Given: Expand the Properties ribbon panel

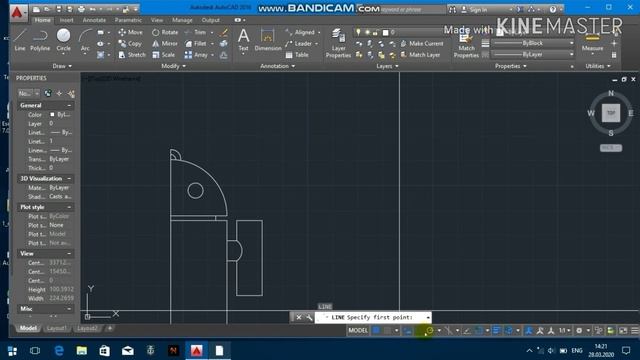Looking at the screenshot, I should point(511,66).
